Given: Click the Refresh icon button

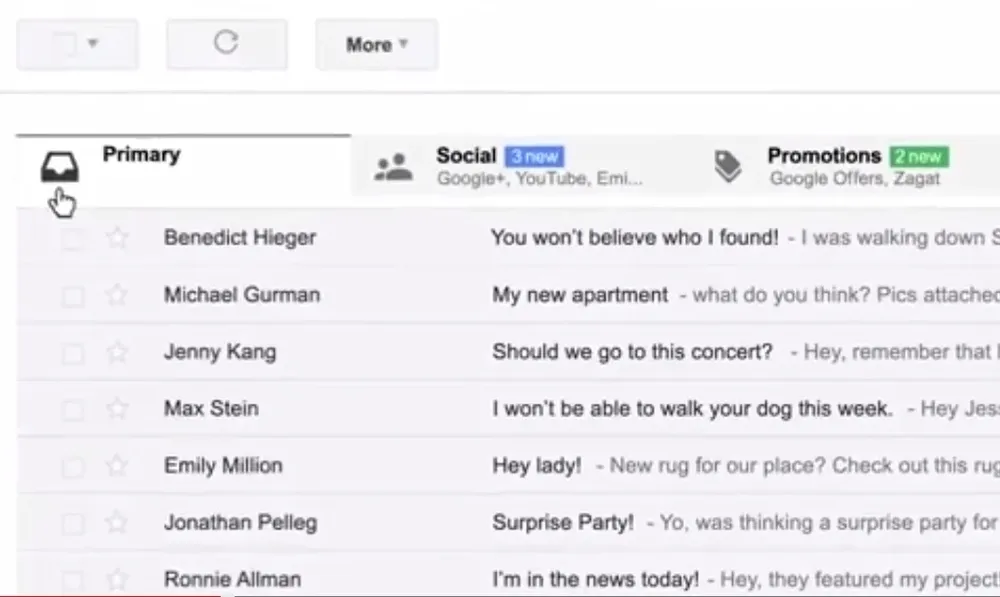Looking at the screenshot, I should [226, 44].
